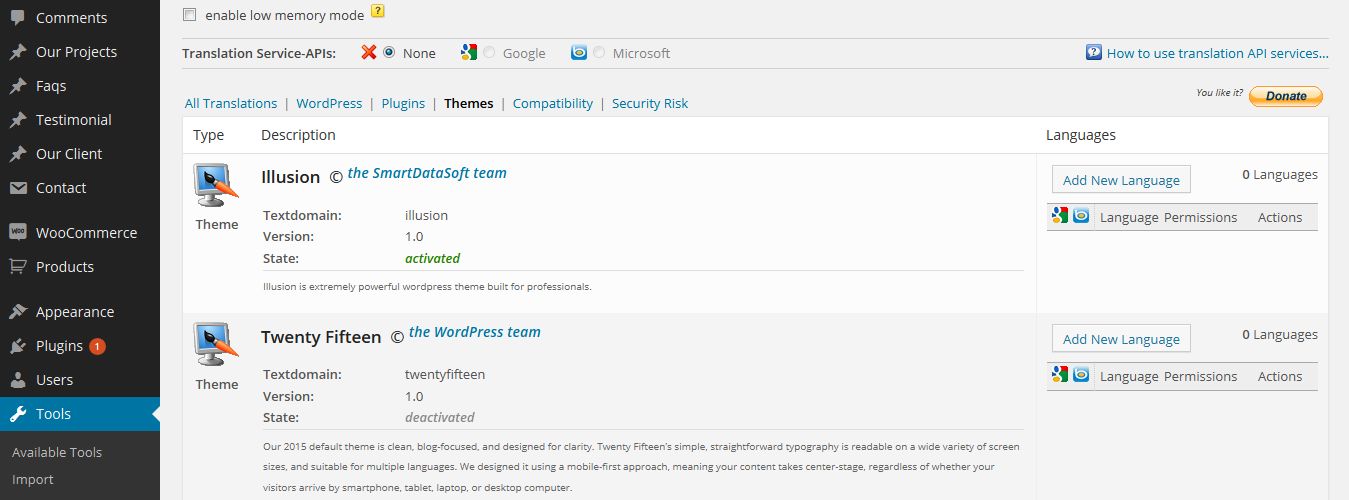Click the wrench icon beside Tools
Screen dimensions: 1349x500
[x=18, y=414]
